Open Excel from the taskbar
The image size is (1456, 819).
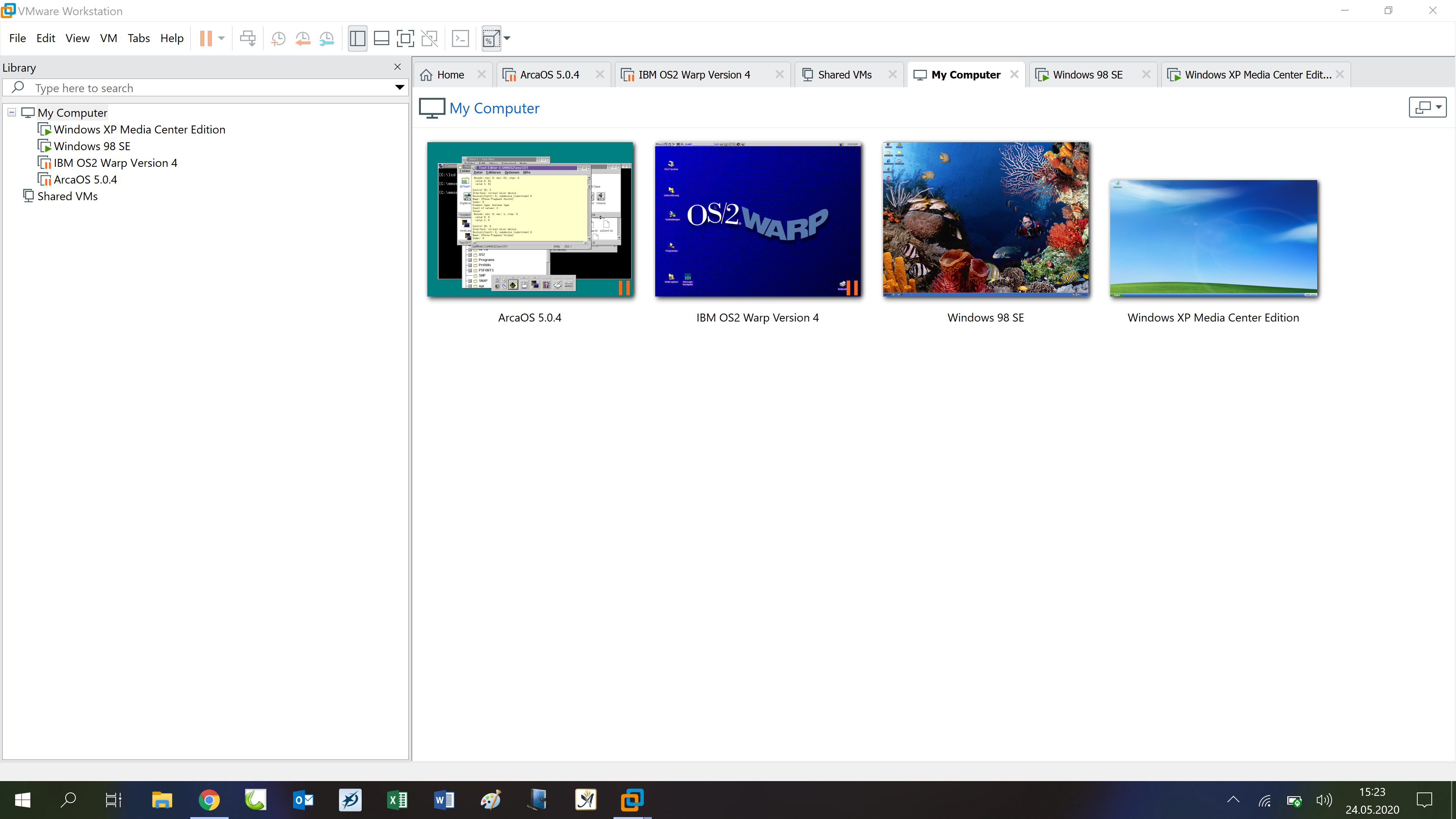click(x=397, y=800)
